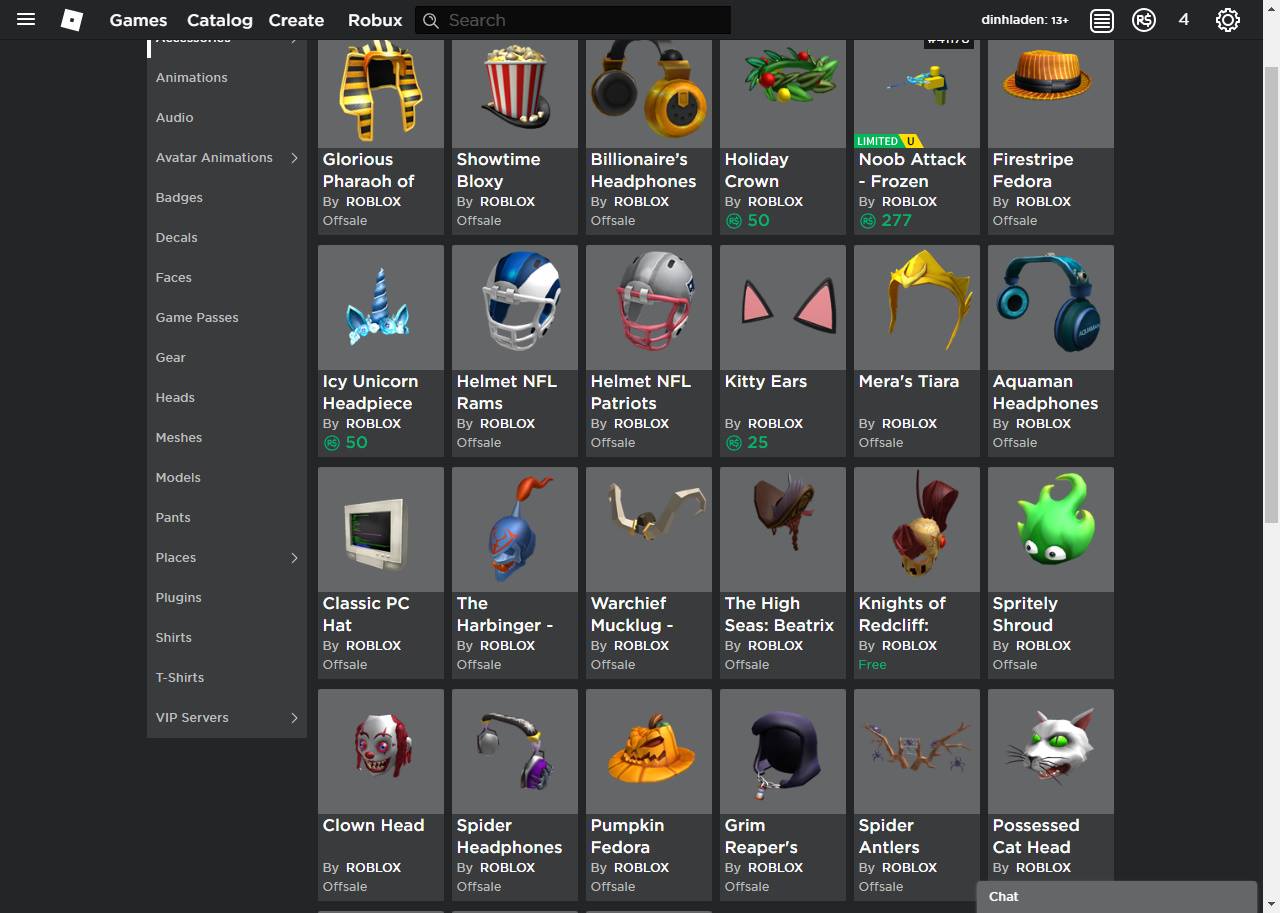Select the Badges category

[x=179, y=197]
